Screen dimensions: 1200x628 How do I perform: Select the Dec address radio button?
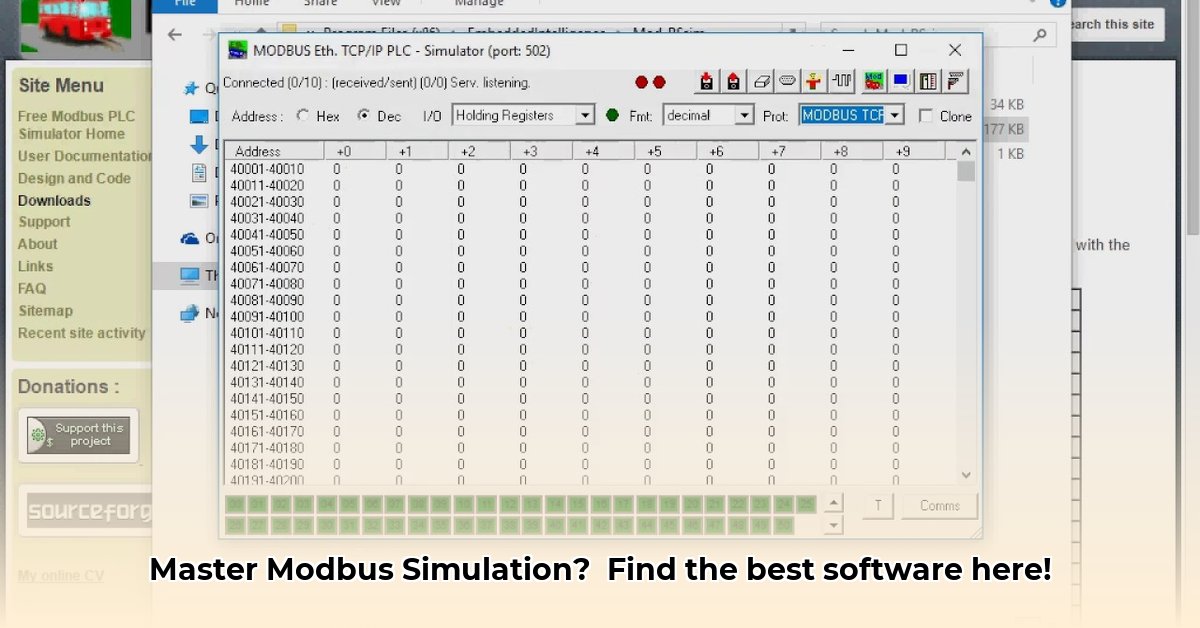(x=364, y=116)
